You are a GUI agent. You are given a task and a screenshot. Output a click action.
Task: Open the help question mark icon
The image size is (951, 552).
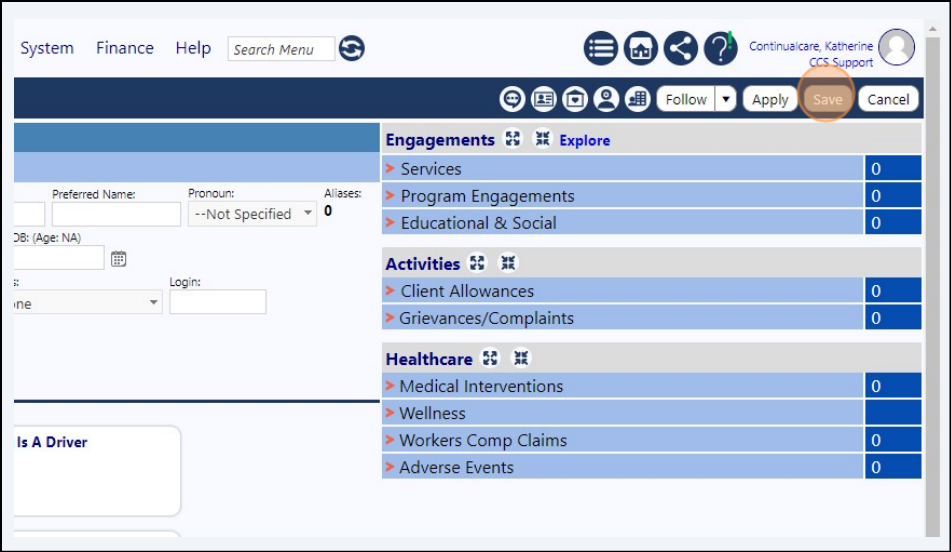(721, 49)
